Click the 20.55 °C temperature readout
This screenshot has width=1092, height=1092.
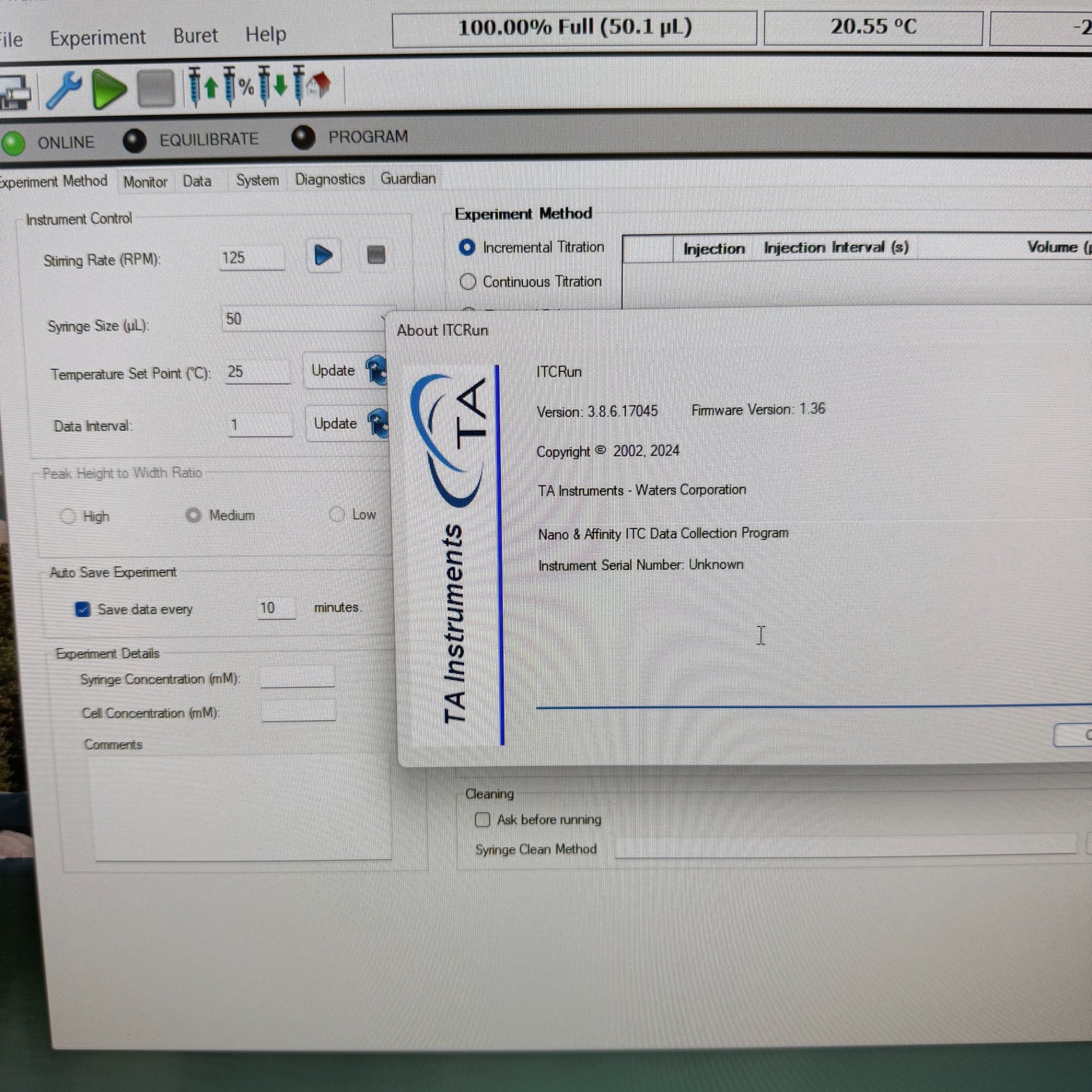pos(873,27)
